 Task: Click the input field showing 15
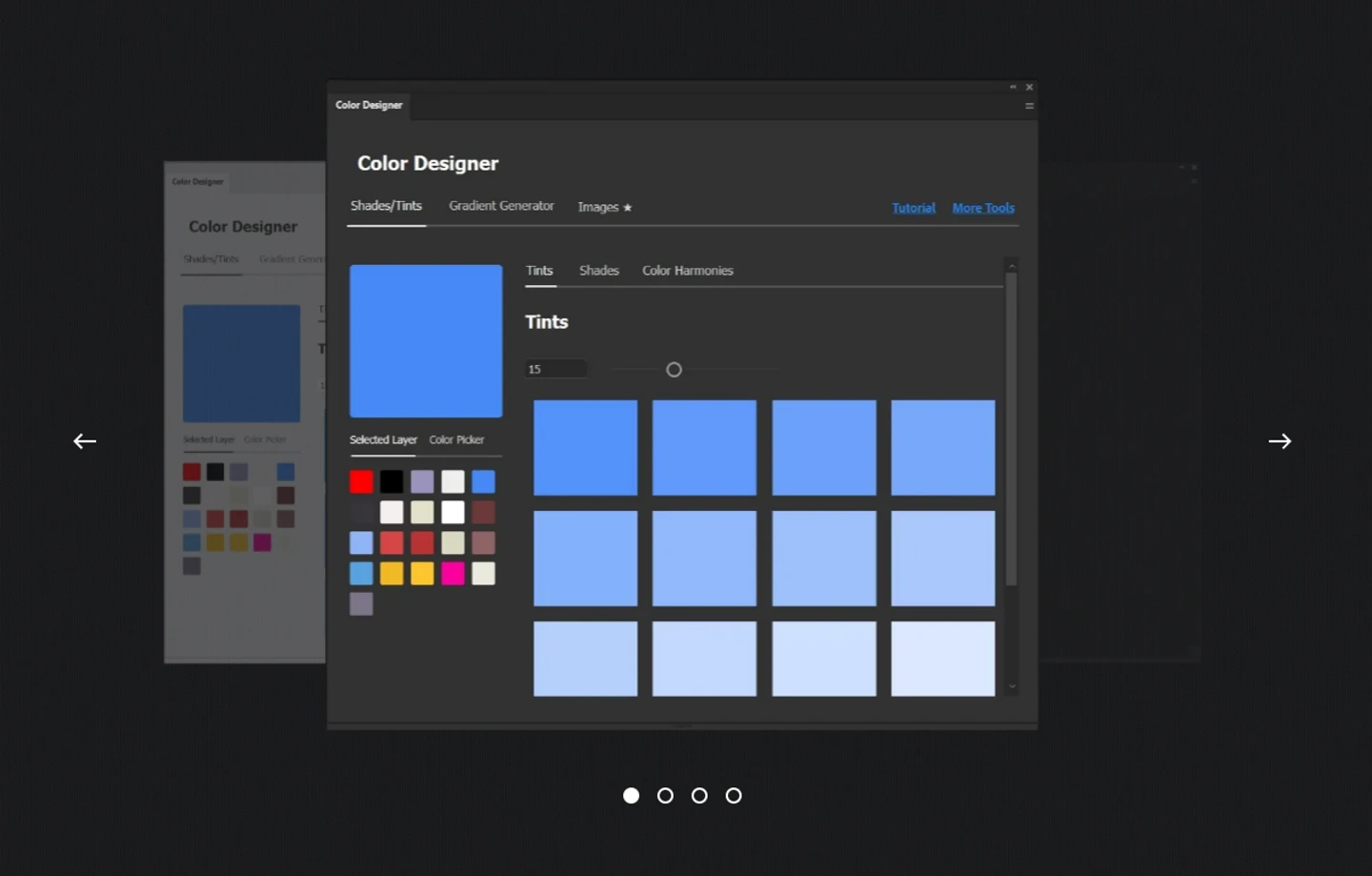coord(555,369)
